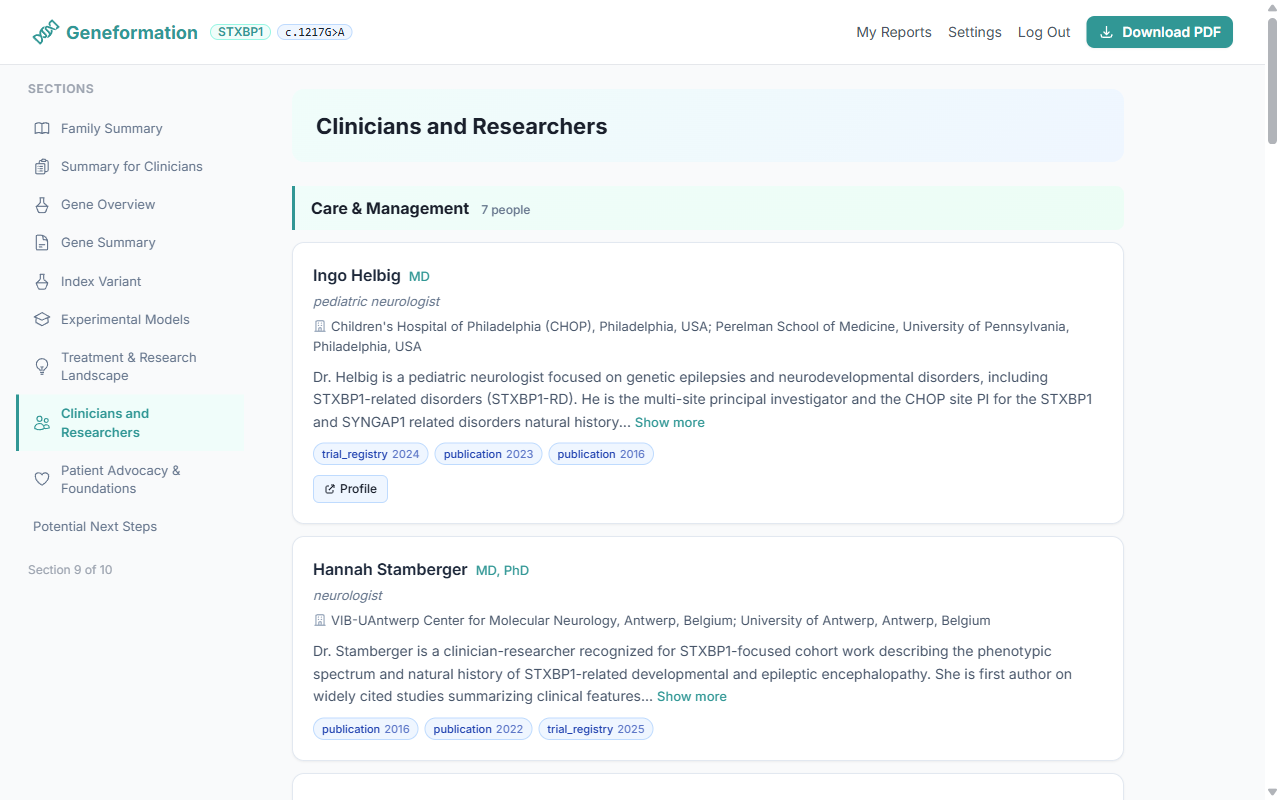Go to Potential Next Steps section
1280x800 pixels.
pyautogui.click(x=93, y=526)
